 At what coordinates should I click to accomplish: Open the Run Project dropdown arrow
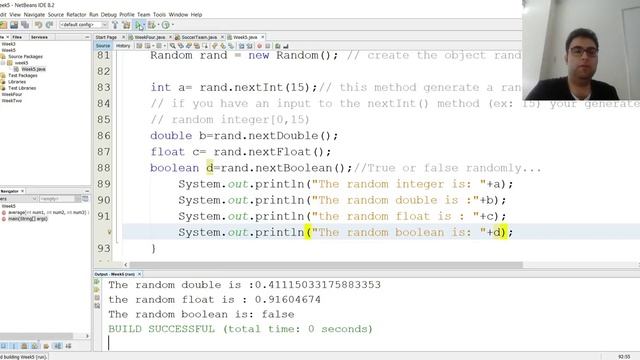coord(144,25)
